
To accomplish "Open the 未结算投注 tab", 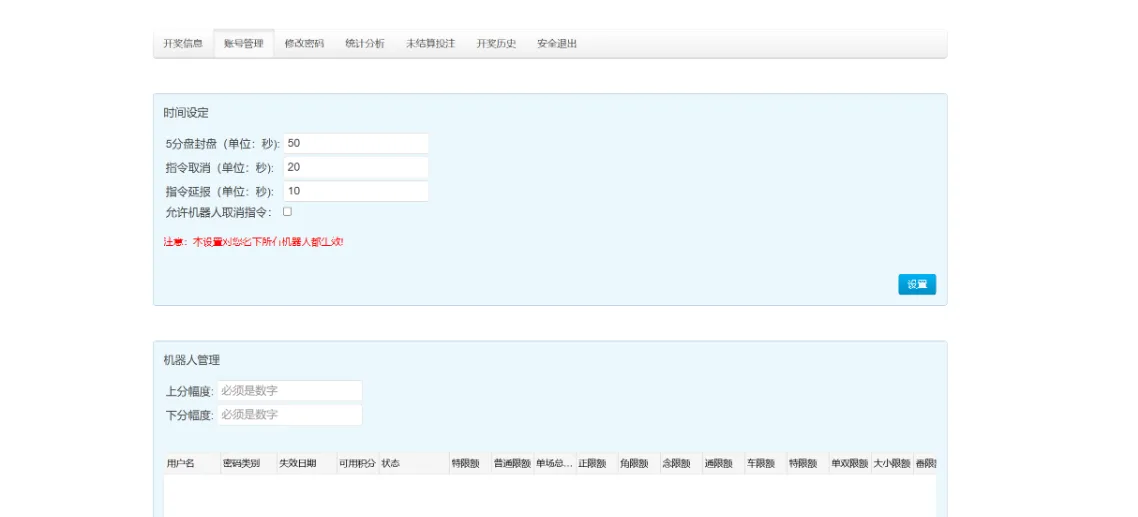I will (430, 44).
